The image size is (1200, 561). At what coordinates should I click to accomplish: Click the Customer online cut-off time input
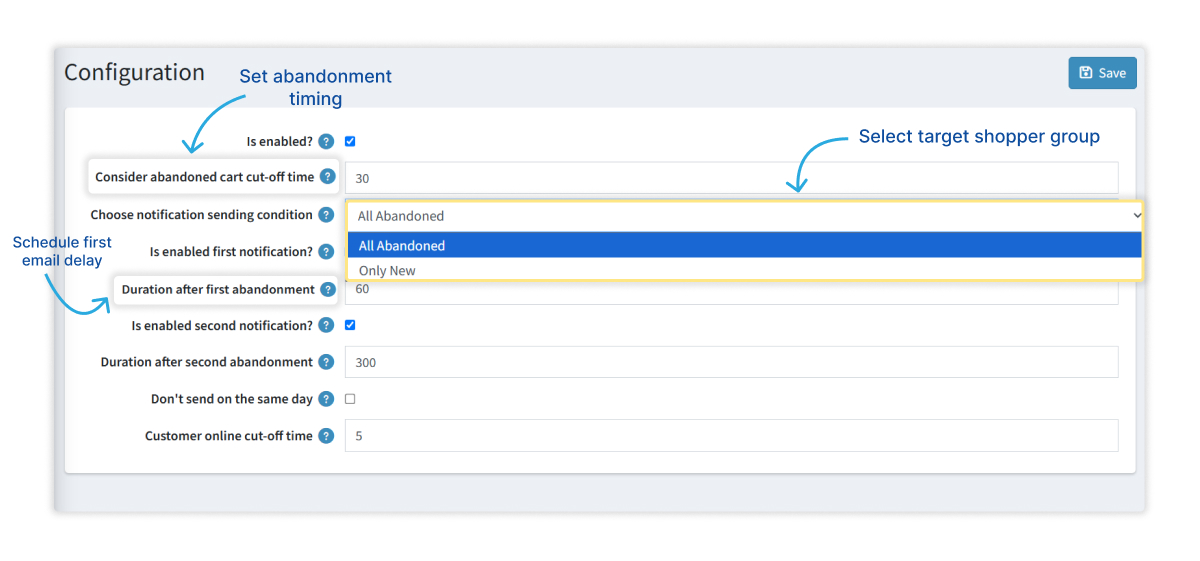(x=732, y=436)
